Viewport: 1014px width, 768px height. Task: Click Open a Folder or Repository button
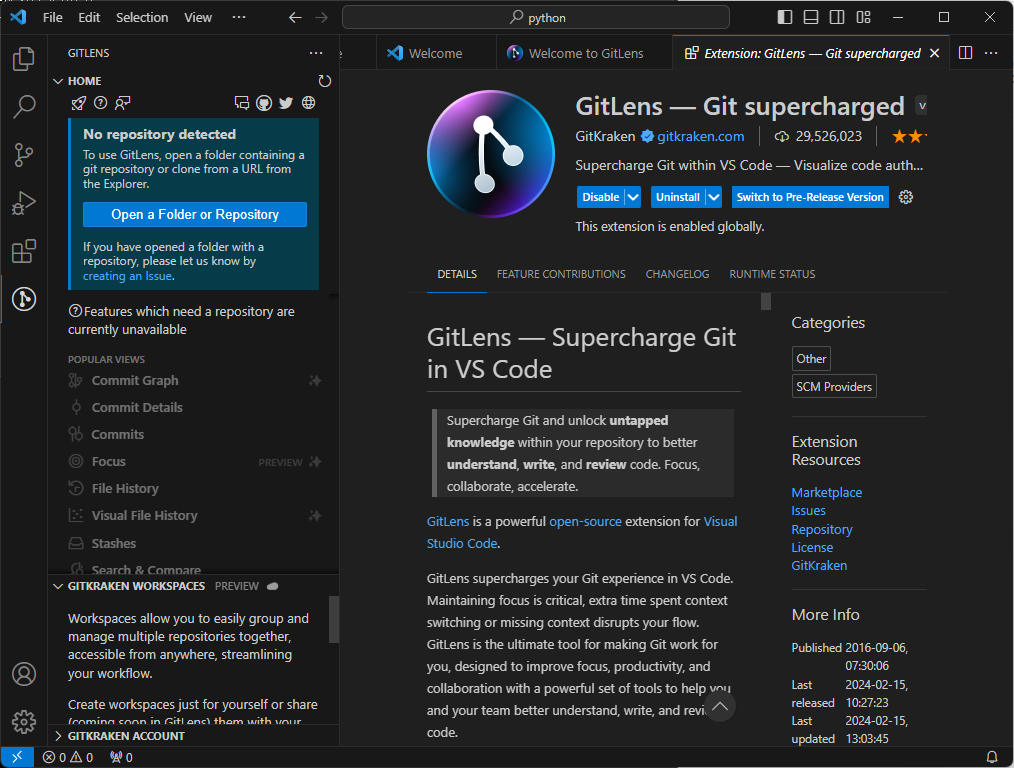(195, 215)
